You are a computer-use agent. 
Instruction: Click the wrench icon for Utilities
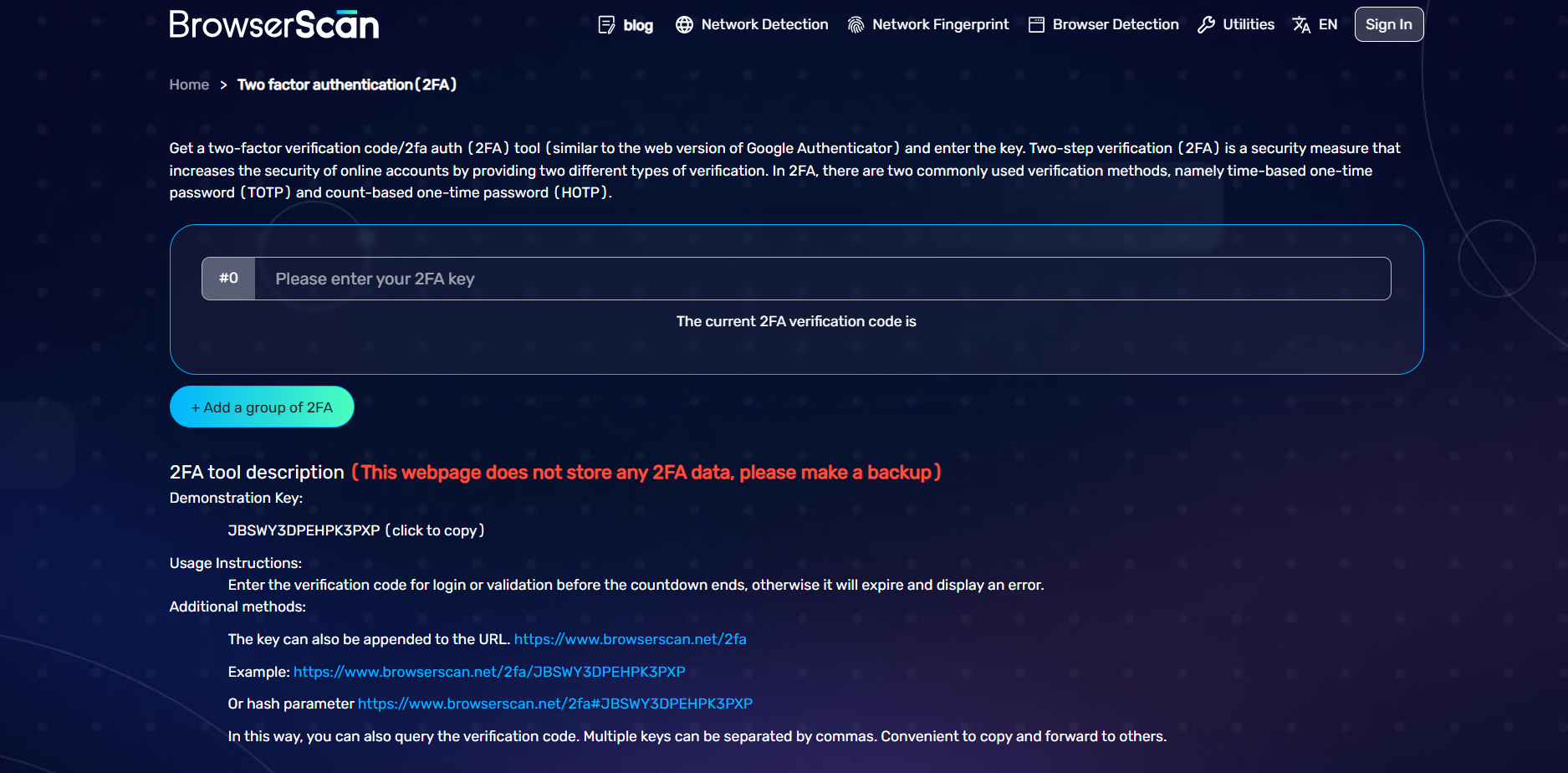(x=1206, y=25)
